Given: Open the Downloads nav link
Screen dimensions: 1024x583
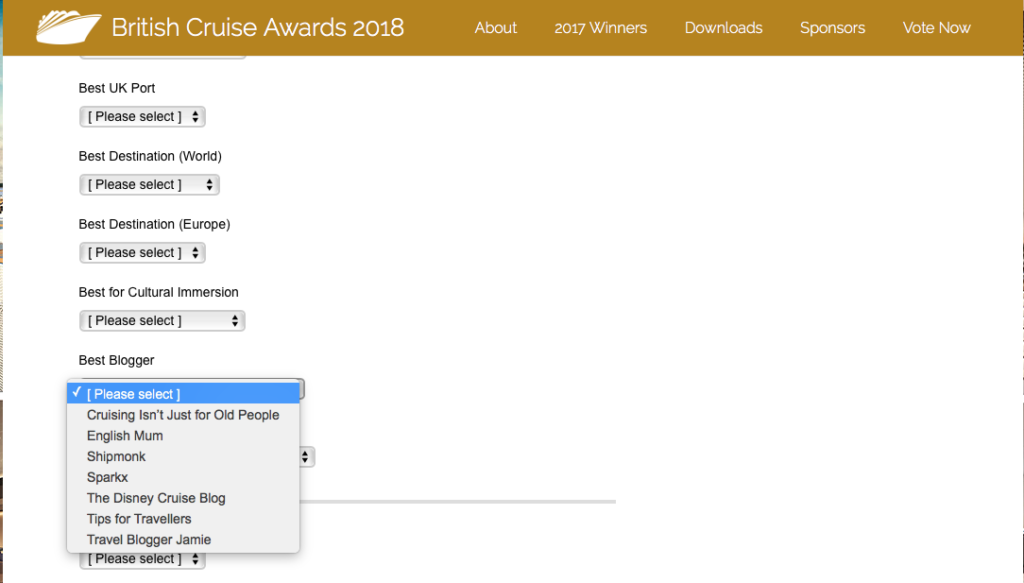Looking at the screenshot, I should tap(724, 27).
